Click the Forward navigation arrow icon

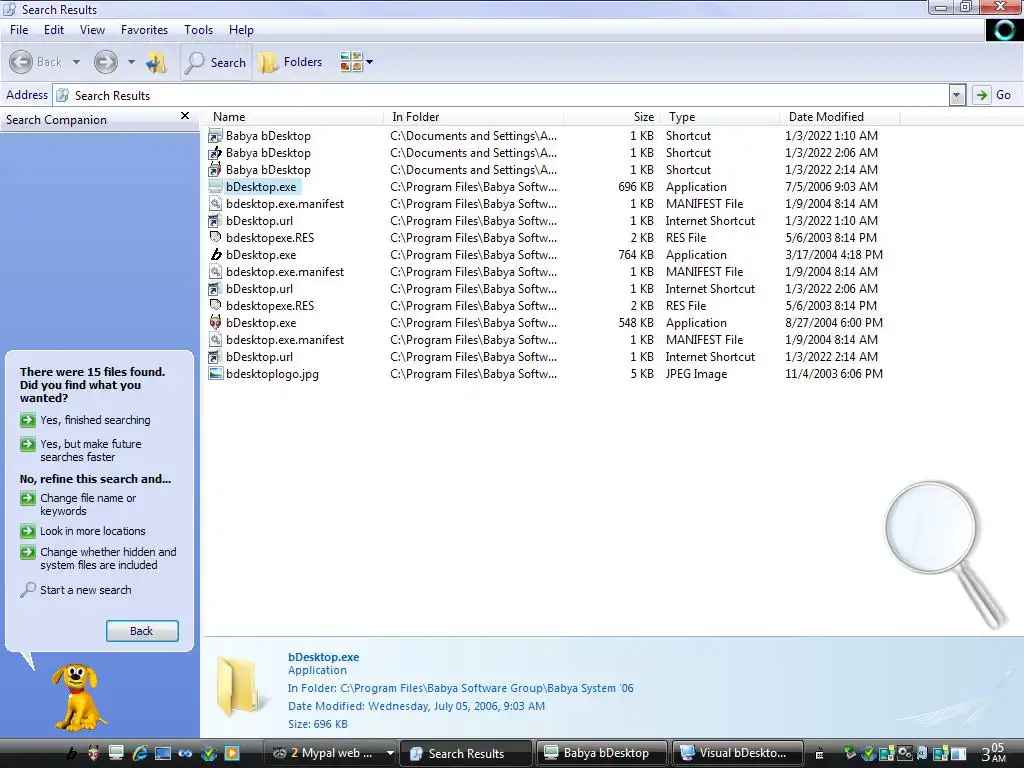pyautogui.click(x=105, y=62)
